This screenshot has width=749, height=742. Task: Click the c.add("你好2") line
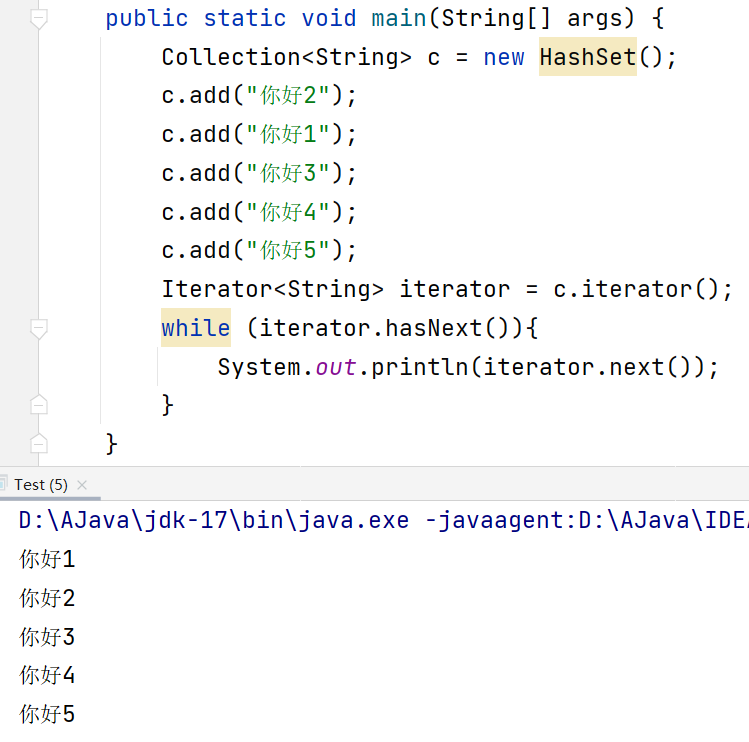[x=259, y=96]
